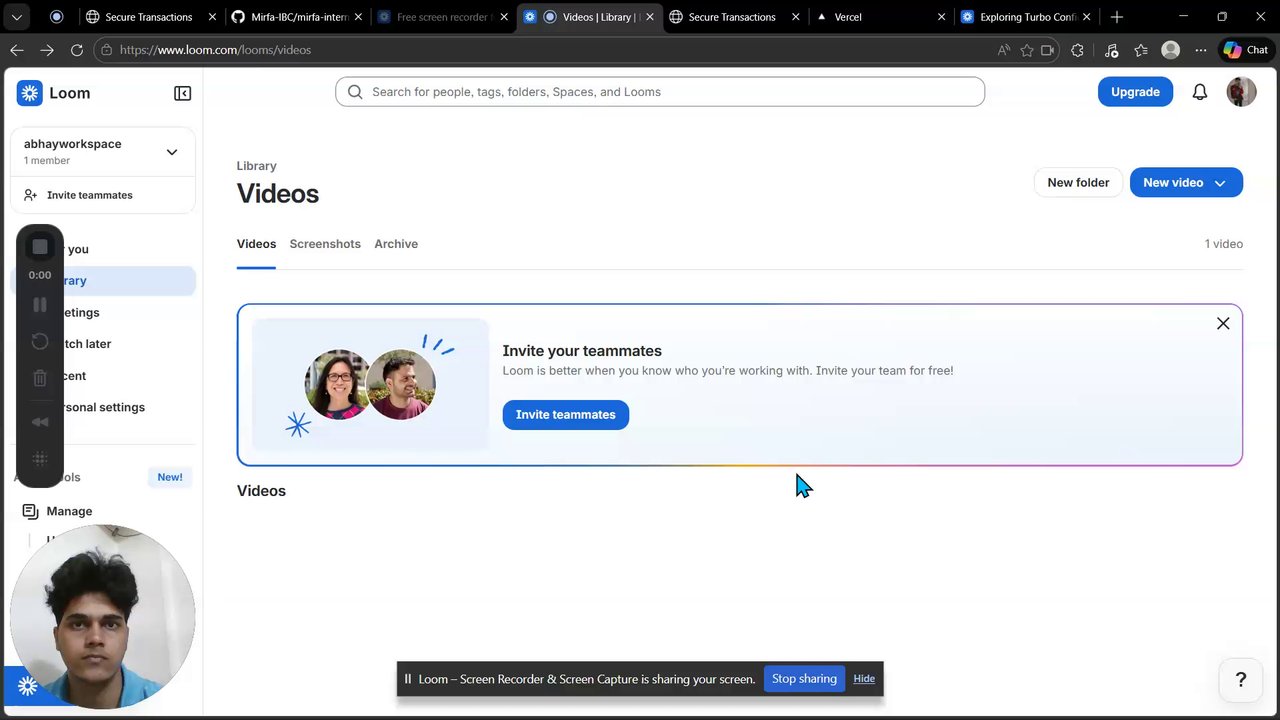
Task: Click Invite teammates link under workspace name
Action: point(89,195)
